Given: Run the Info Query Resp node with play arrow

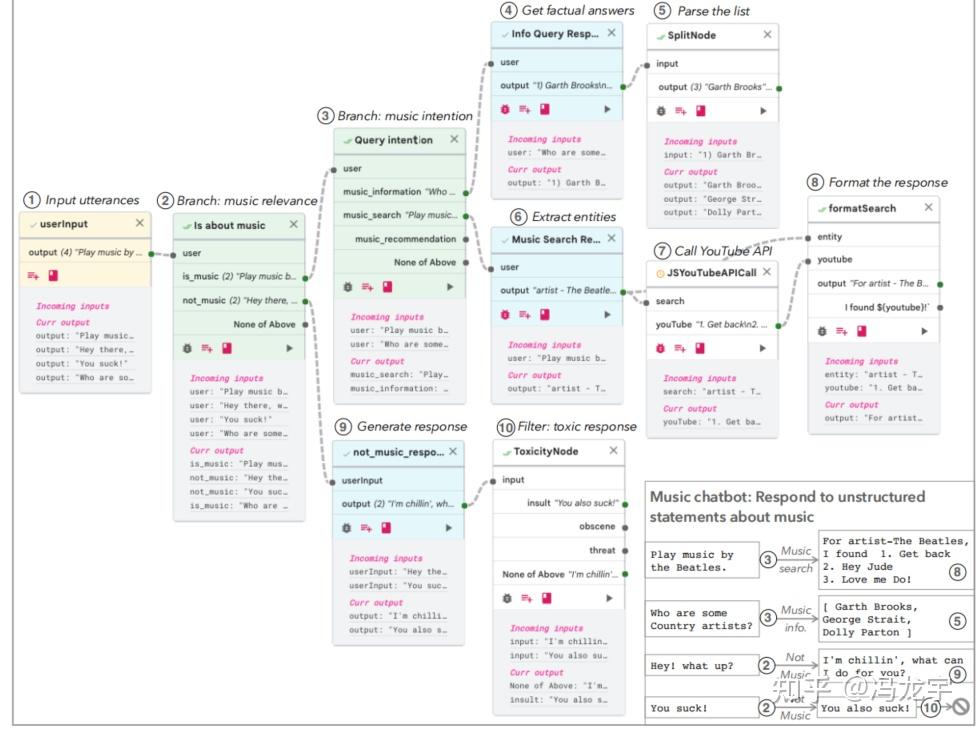Looking at the screenshot, I should (x=608, y=109).
